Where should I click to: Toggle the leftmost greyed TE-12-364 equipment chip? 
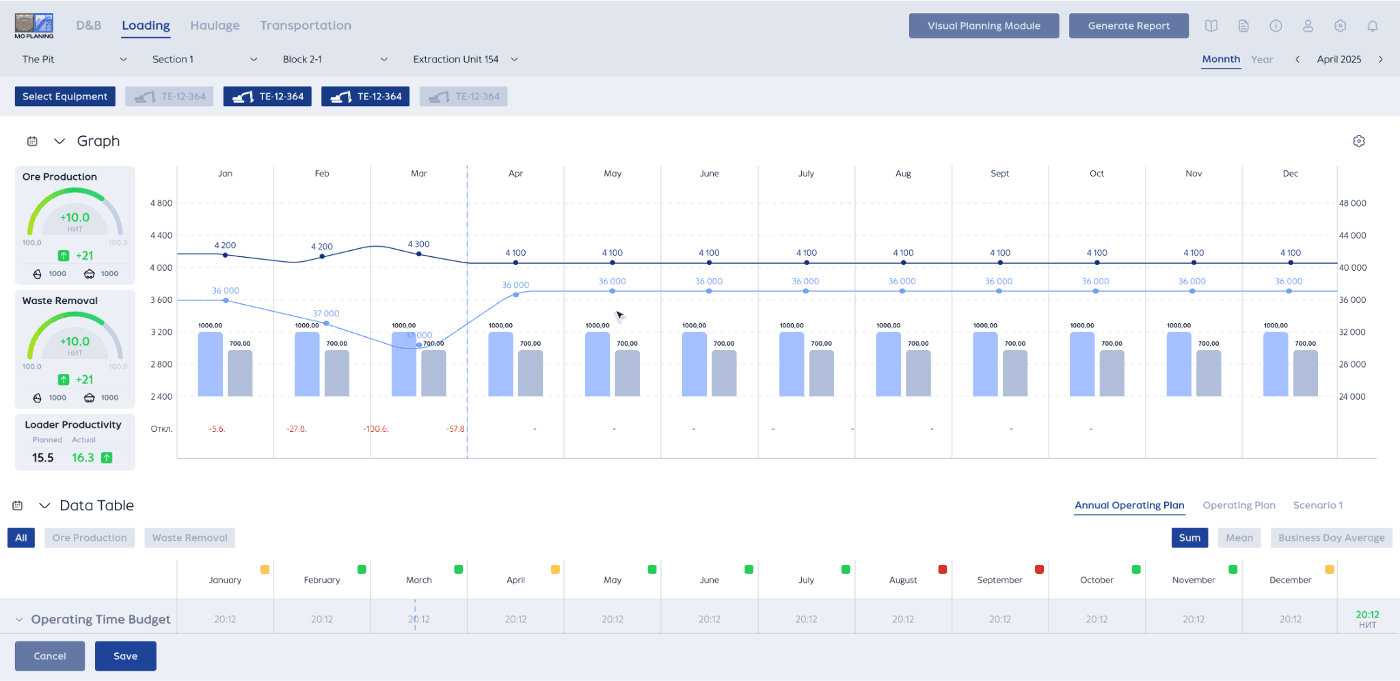point(169,97)
